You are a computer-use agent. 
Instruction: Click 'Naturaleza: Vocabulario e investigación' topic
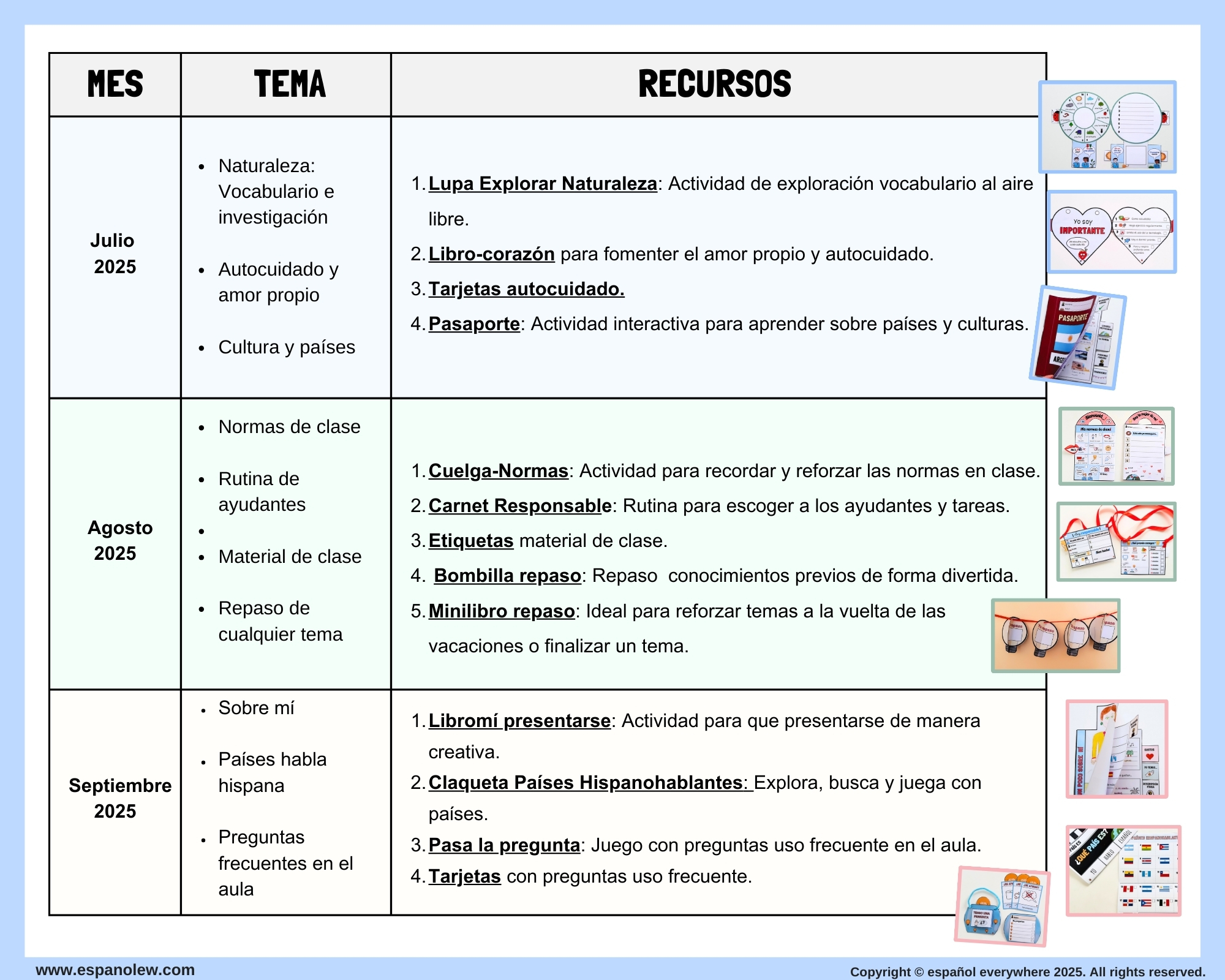coord(276,192)
